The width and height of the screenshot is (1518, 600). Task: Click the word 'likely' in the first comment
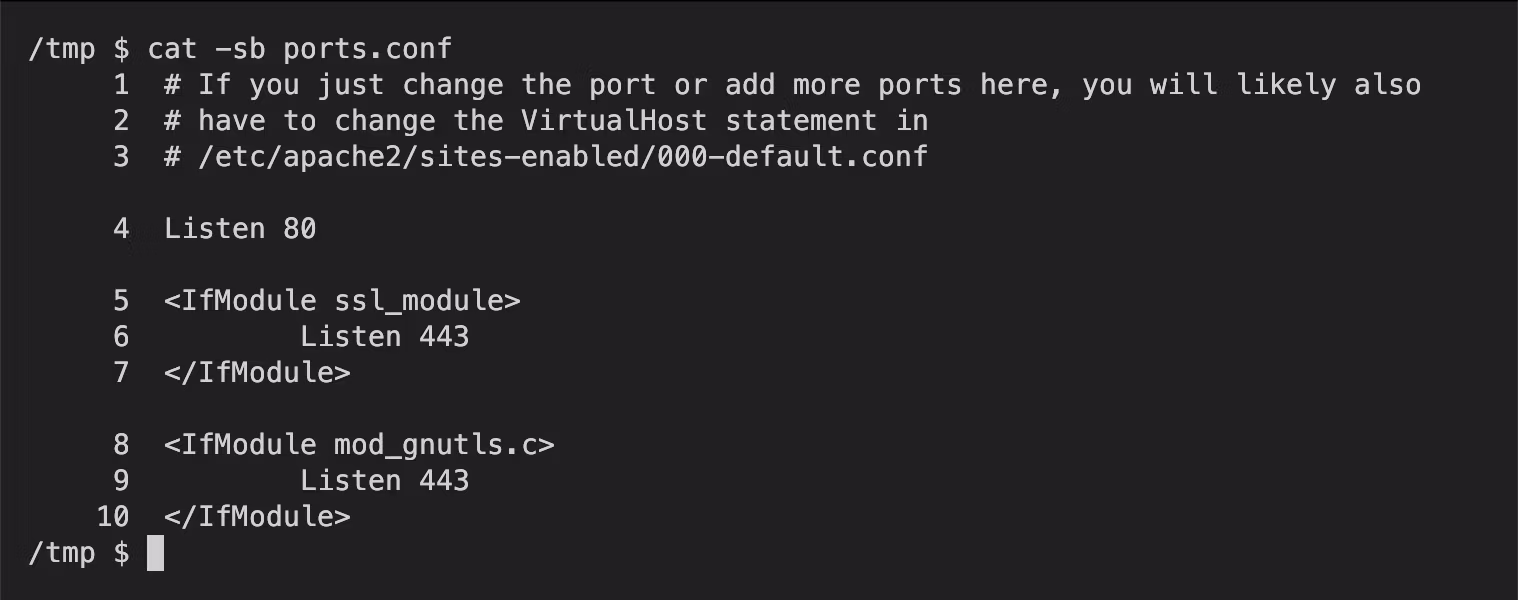1285,85
